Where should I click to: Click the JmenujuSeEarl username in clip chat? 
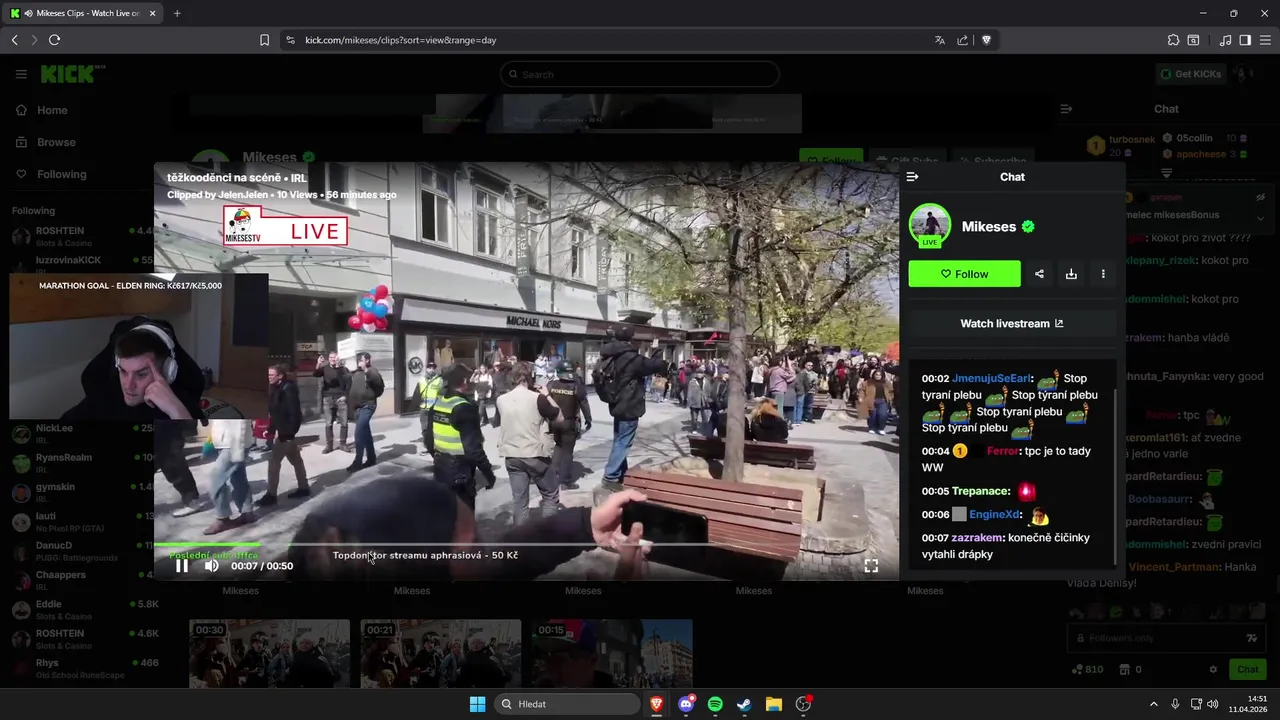pos(992,379)
